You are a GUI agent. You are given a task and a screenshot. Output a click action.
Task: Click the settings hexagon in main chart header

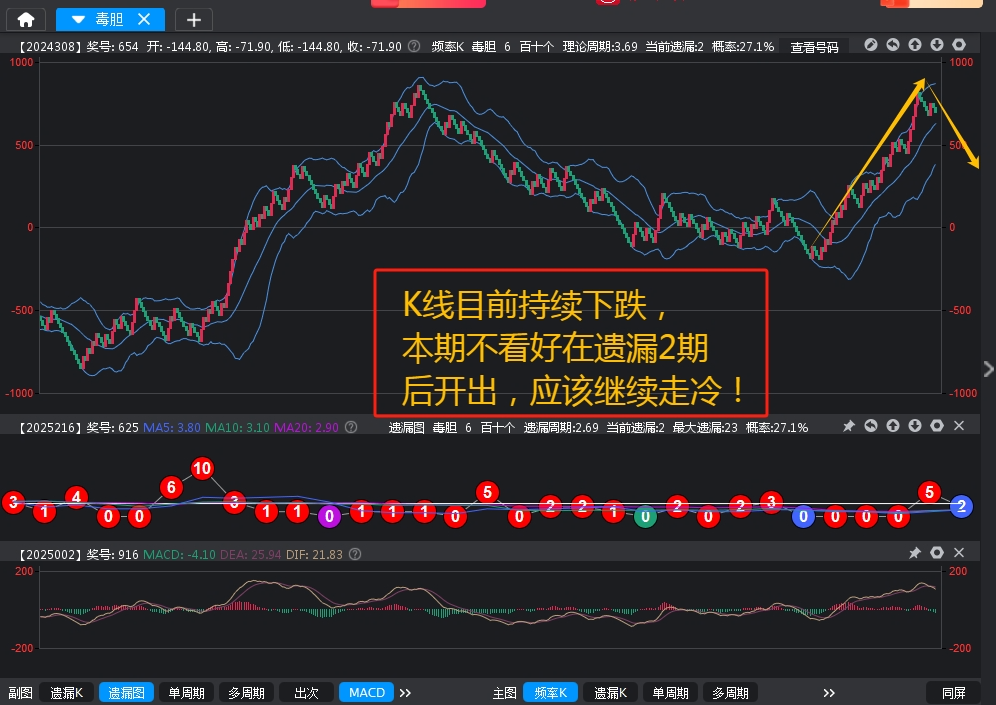[x=959, y=46]
